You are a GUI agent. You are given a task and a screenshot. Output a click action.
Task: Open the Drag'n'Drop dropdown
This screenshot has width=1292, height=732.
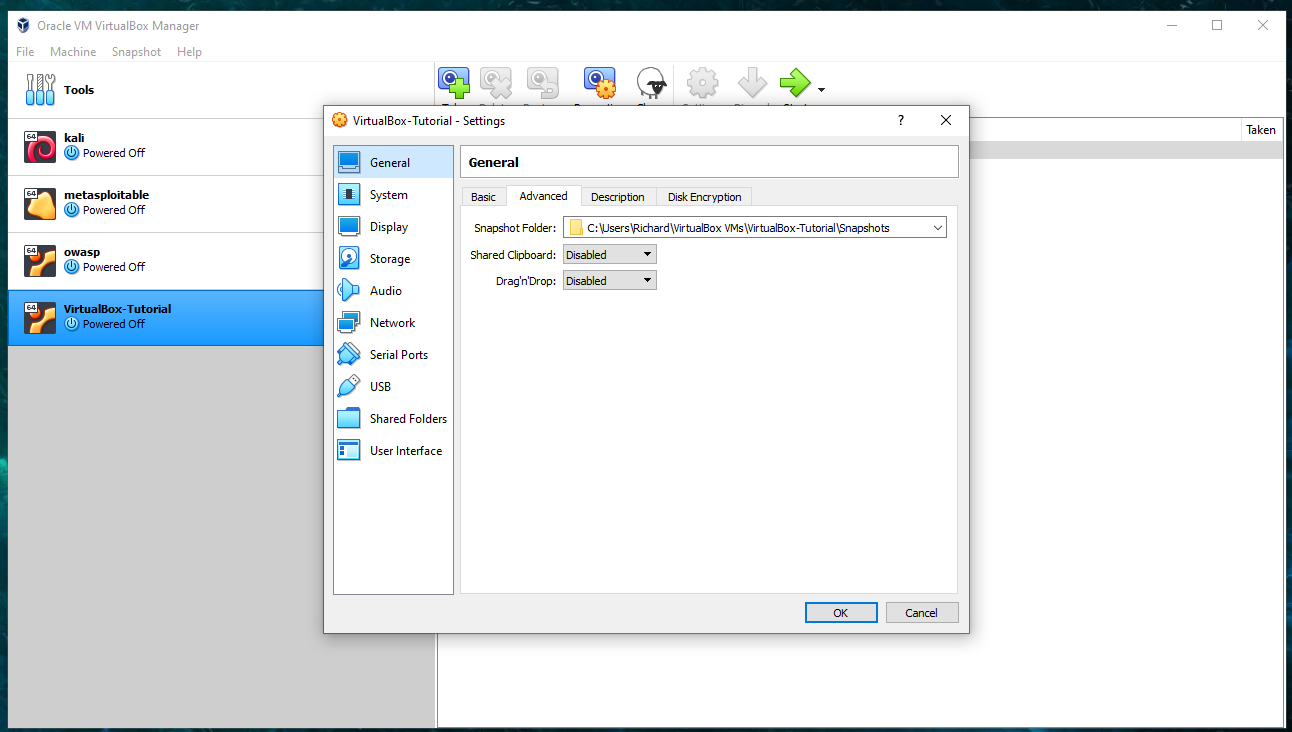[610, 281]
